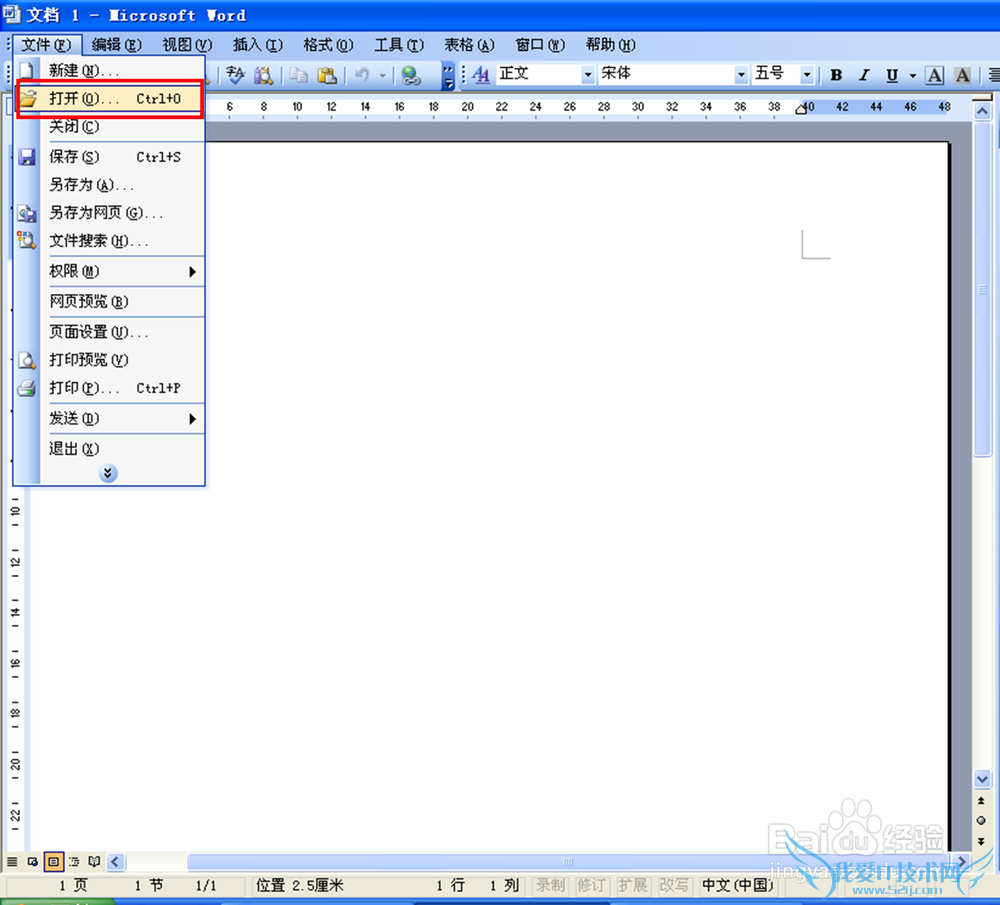Switch to Print Layout view icon
Viewport: 1000px width, 905px height.
coord(54,862)
